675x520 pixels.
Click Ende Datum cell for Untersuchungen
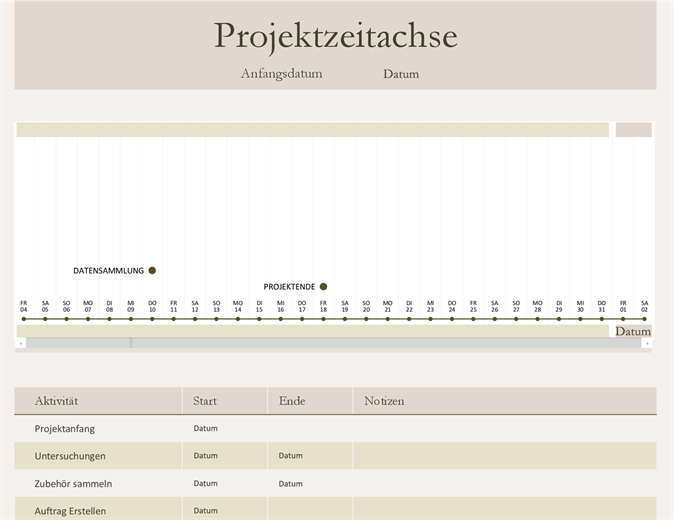[x=310, y=455]
